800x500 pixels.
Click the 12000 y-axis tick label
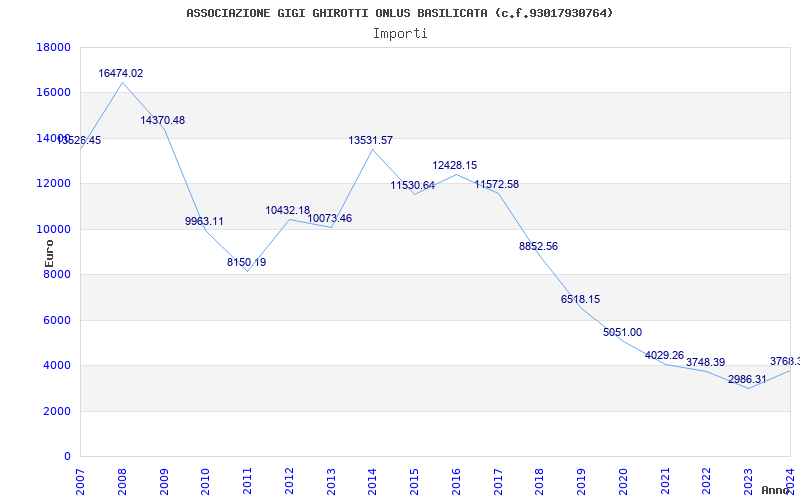[54, 184]
